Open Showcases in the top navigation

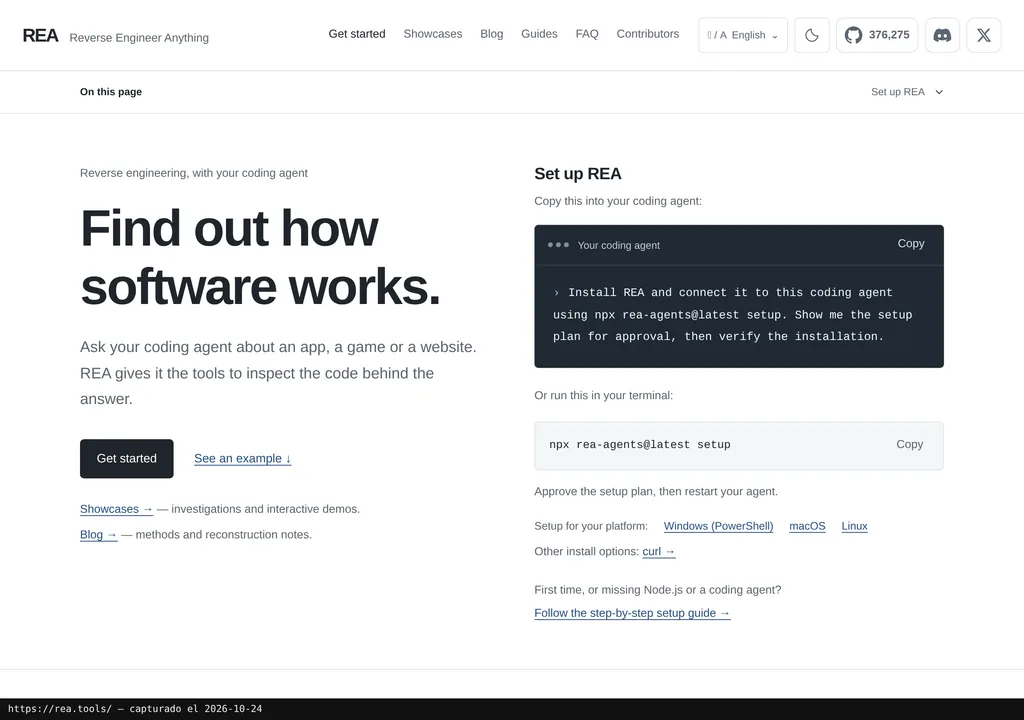tap(432, 34)
